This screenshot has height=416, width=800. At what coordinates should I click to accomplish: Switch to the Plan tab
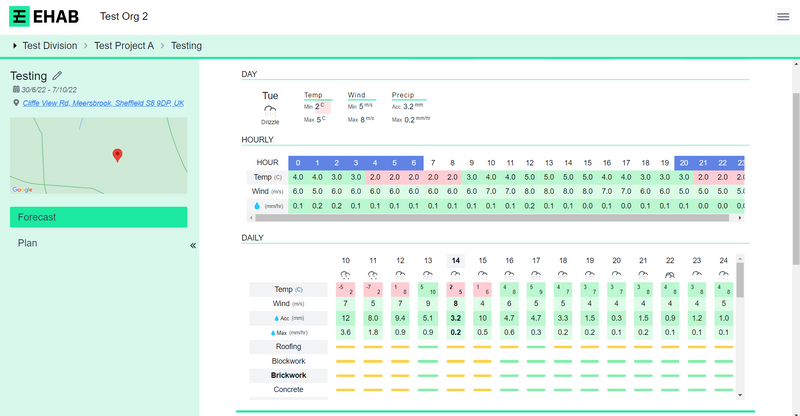pos(30,243)
